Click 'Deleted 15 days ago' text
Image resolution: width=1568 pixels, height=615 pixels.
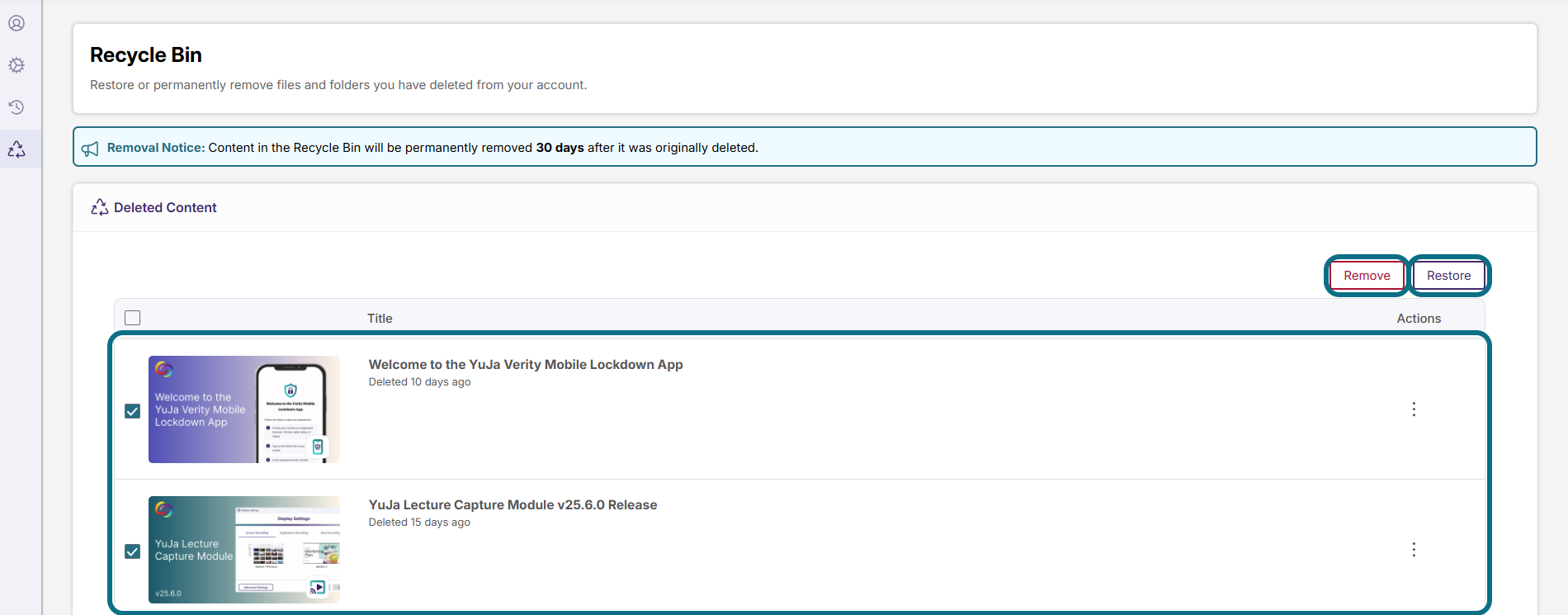(419, 523)
